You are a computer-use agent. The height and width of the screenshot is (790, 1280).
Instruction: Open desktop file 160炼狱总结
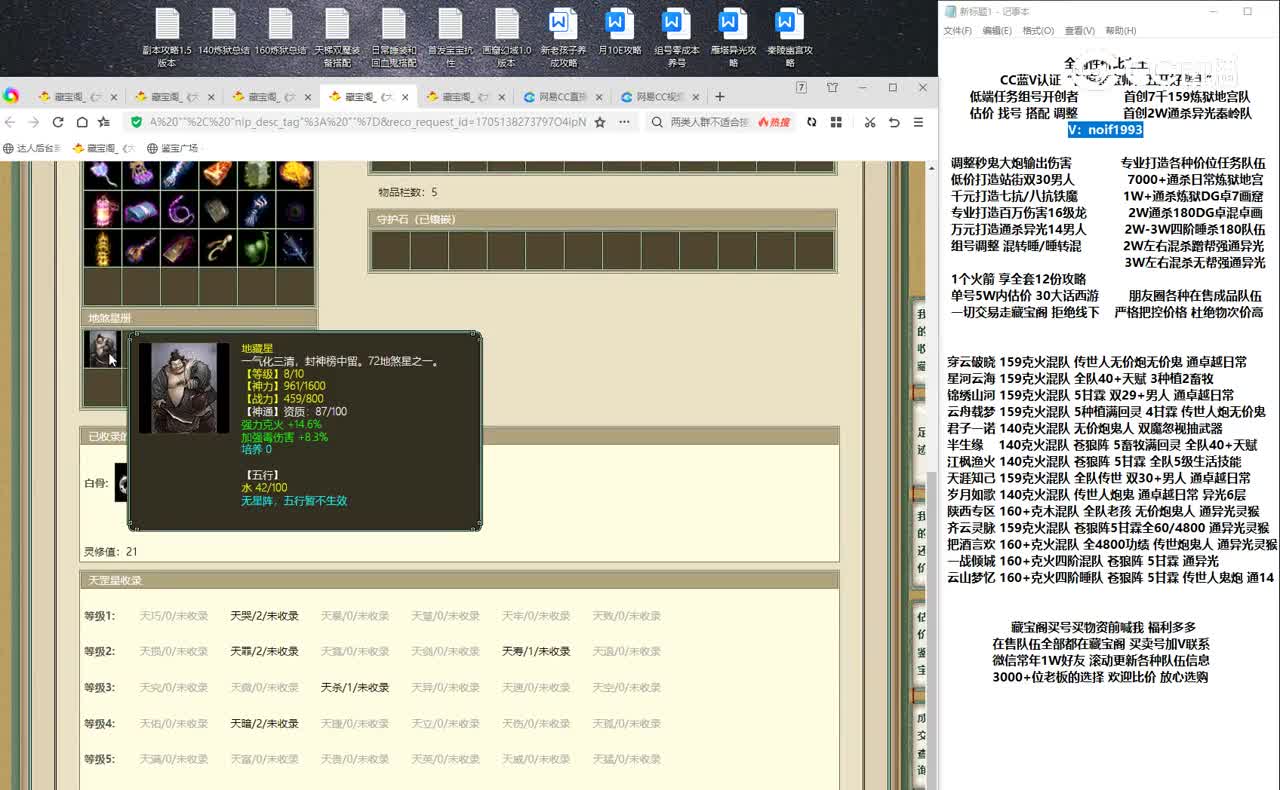coord(281,32)
